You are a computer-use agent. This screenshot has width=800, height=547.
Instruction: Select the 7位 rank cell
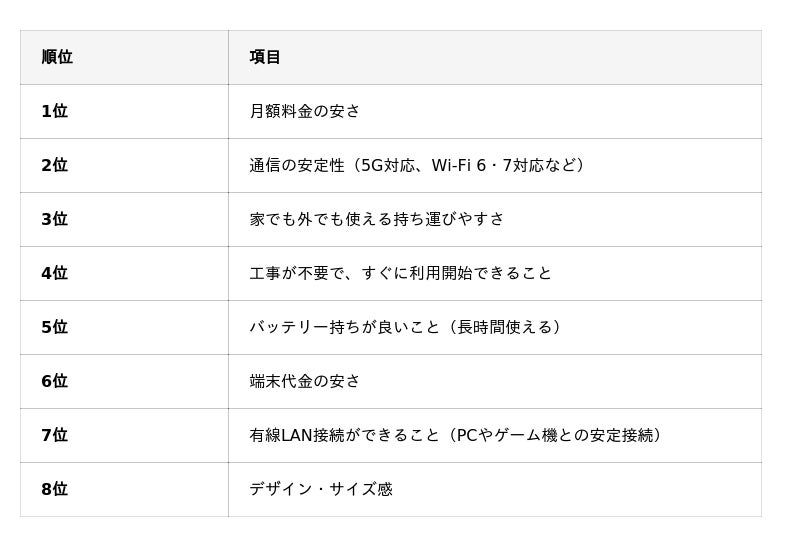[54, 435]
